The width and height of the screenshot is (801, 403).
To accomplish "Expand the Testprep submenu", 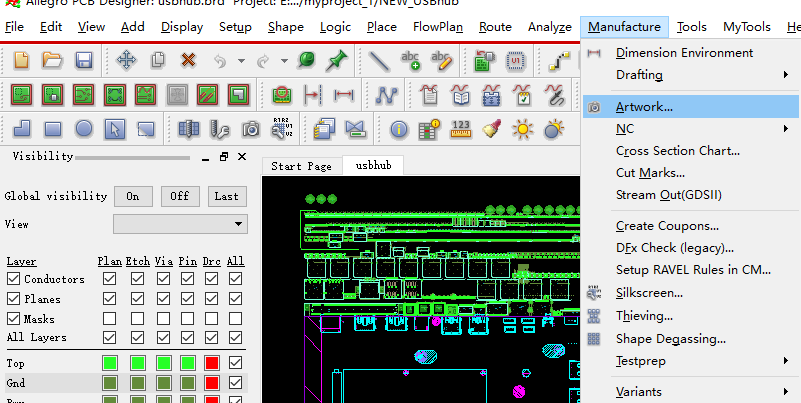I will coord(690,361).
